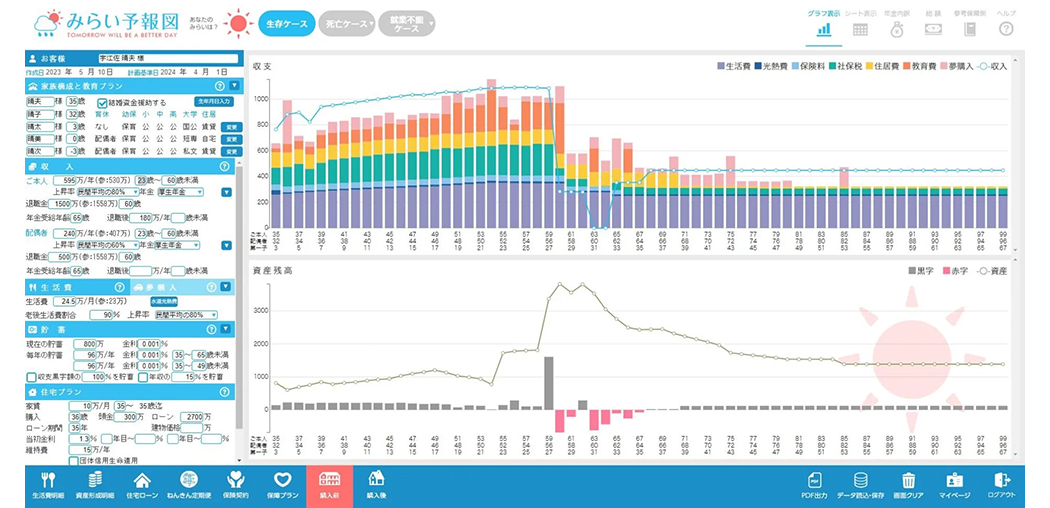
Task: Click the ヘルプ question mark icon
Action: point(1006,28)
